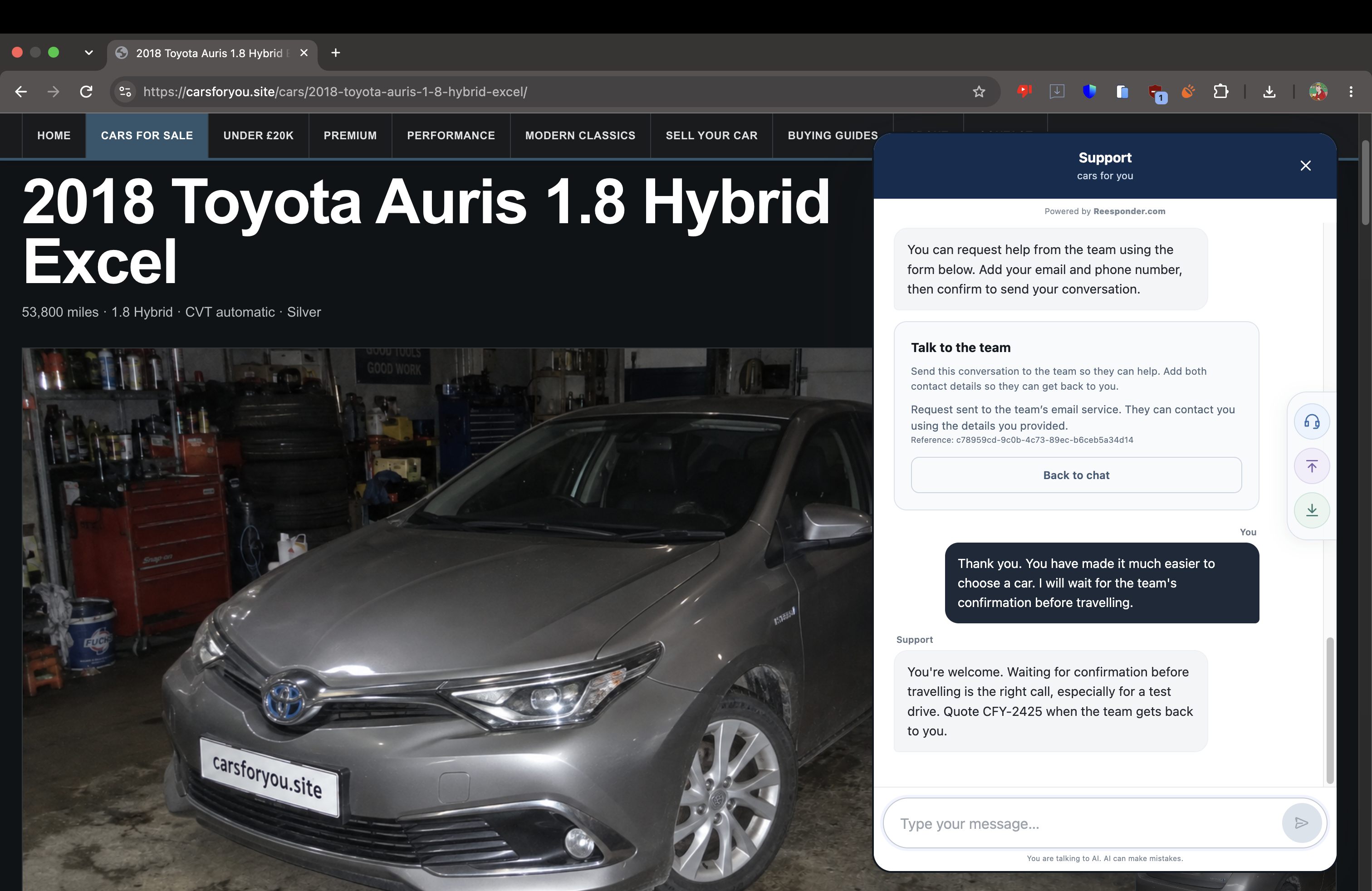Click the Reference c78959cd code text
Viewport: 1372px width, 891px height.
tap(1022, 441)
